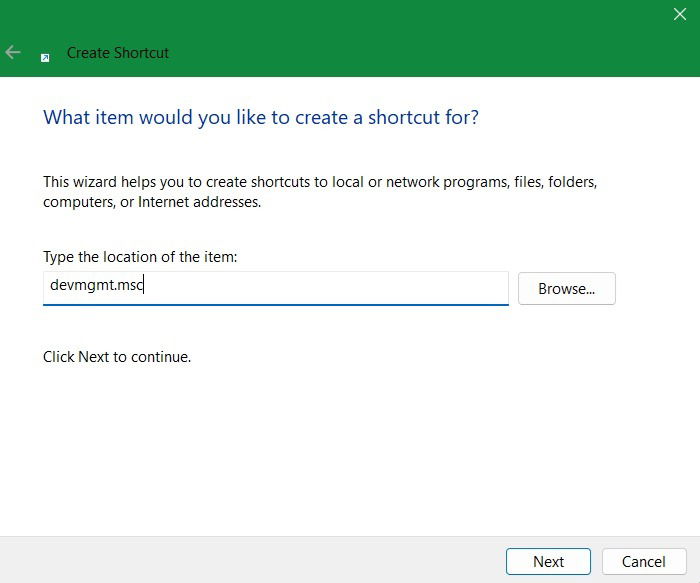The width and height of the screenshot is (700, 583).
Task: Click the location input field
Action: (x=275, y=288)
